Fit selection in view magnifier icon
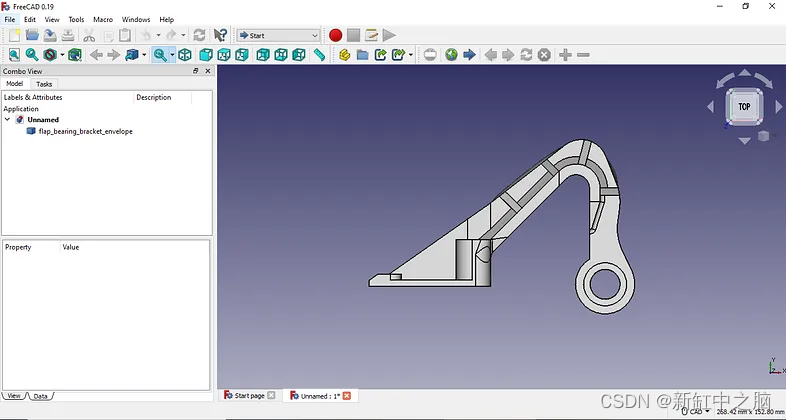Screen dimensions: 786x420 click(32, 55)
